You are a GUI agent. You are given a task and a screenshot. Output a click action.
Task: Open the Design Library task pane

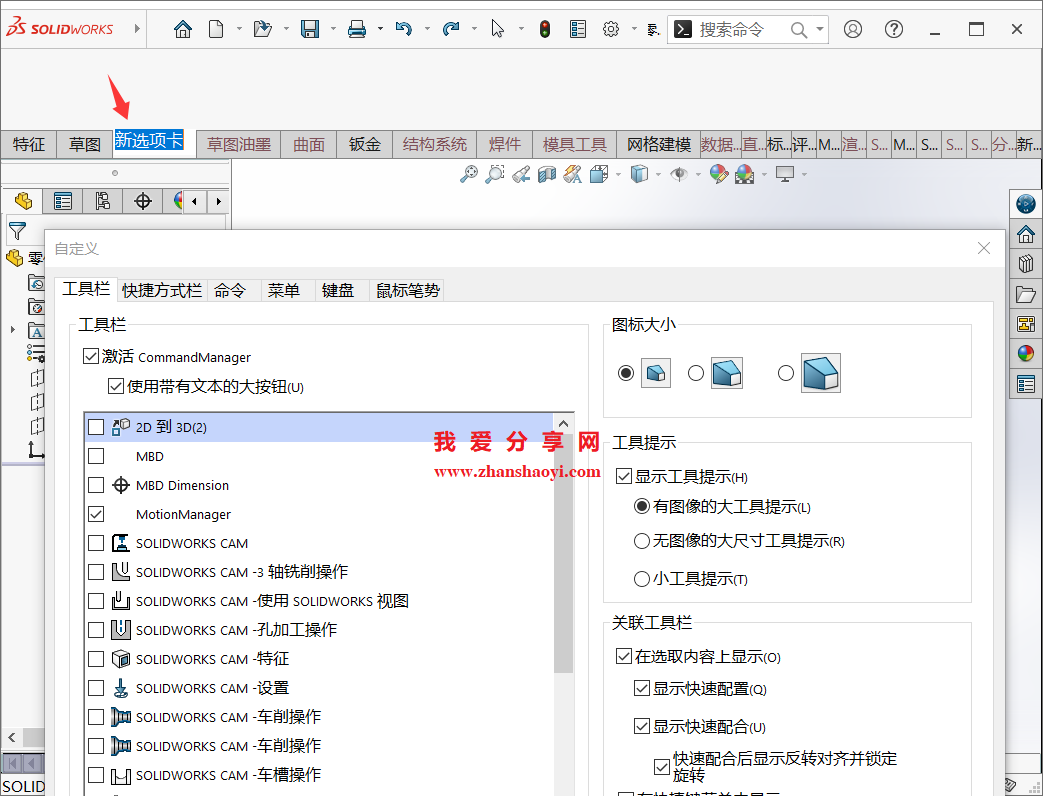[x=1025, y=263]
